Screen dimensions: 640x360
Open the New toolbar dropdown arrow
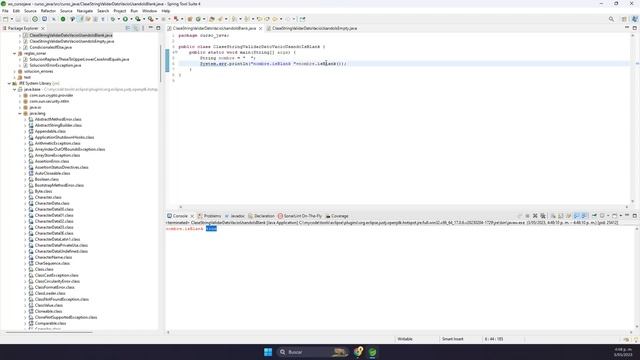[11, 19]
